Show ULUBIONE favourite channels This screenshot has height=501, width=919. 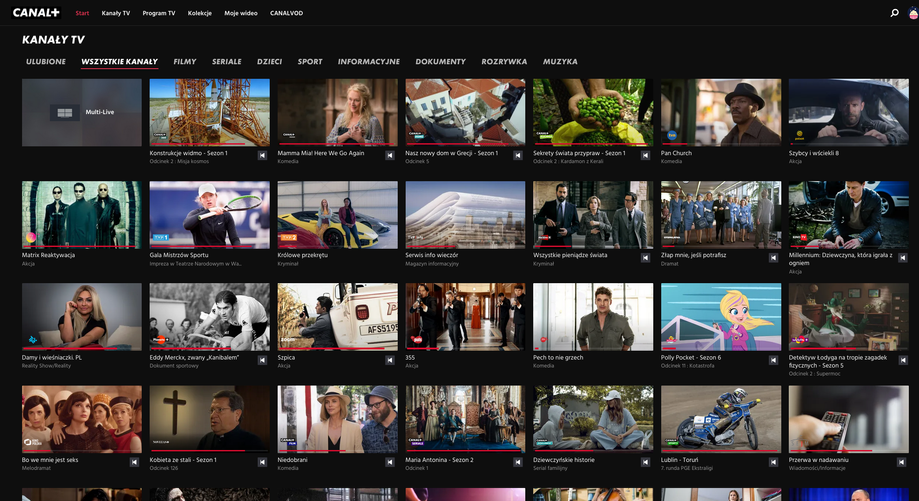click(46, 62)
